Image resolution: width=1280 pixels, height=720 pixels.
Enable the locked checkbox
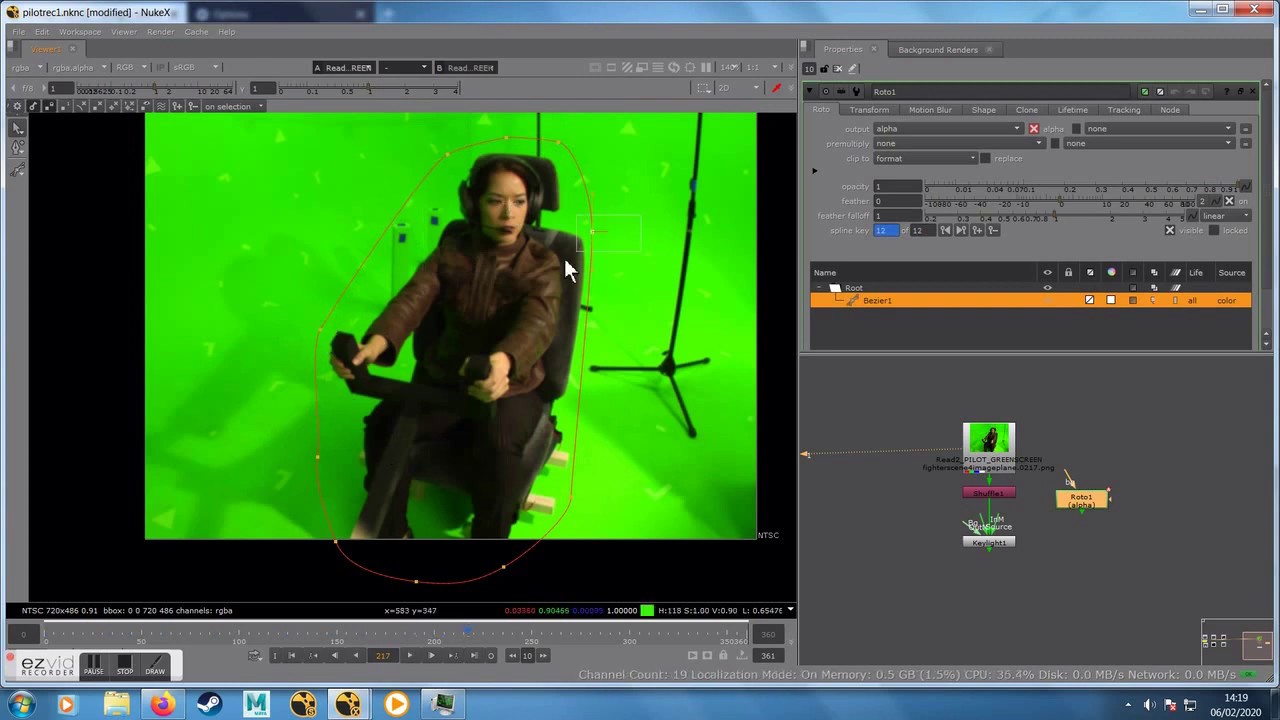(1214, 231)
